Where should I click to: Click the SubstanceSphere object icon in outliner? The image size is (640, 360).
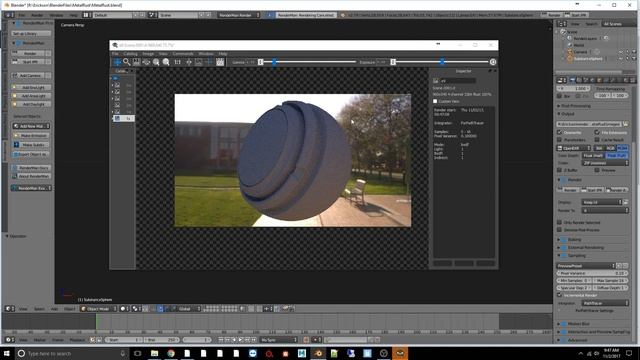point(570,58)
